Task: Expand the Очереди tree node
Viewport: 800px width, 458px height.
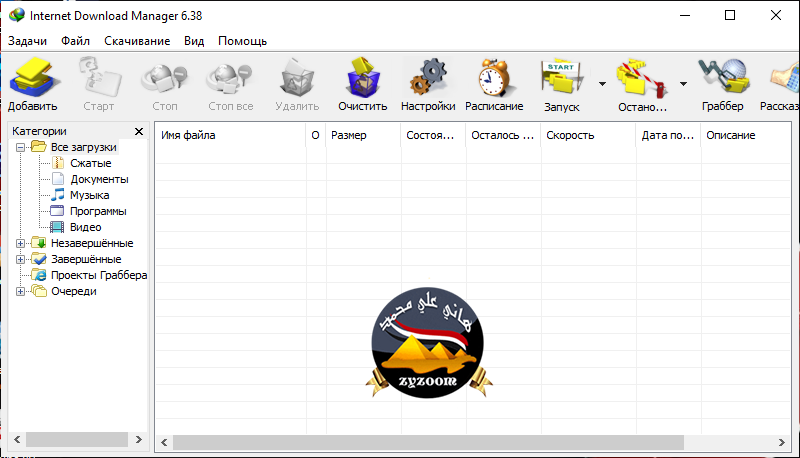Action: (x=20, y=291)
